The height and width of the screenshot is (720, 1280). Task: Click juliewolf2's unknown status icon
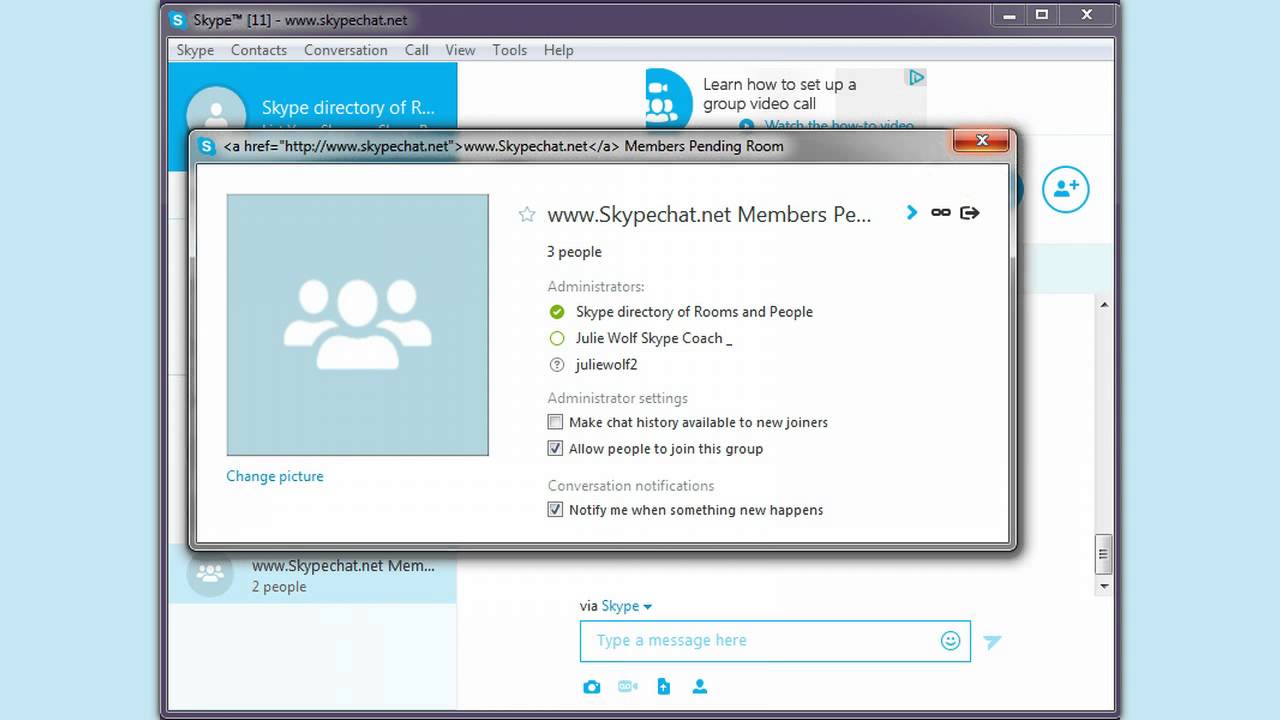tap(557, 365)
